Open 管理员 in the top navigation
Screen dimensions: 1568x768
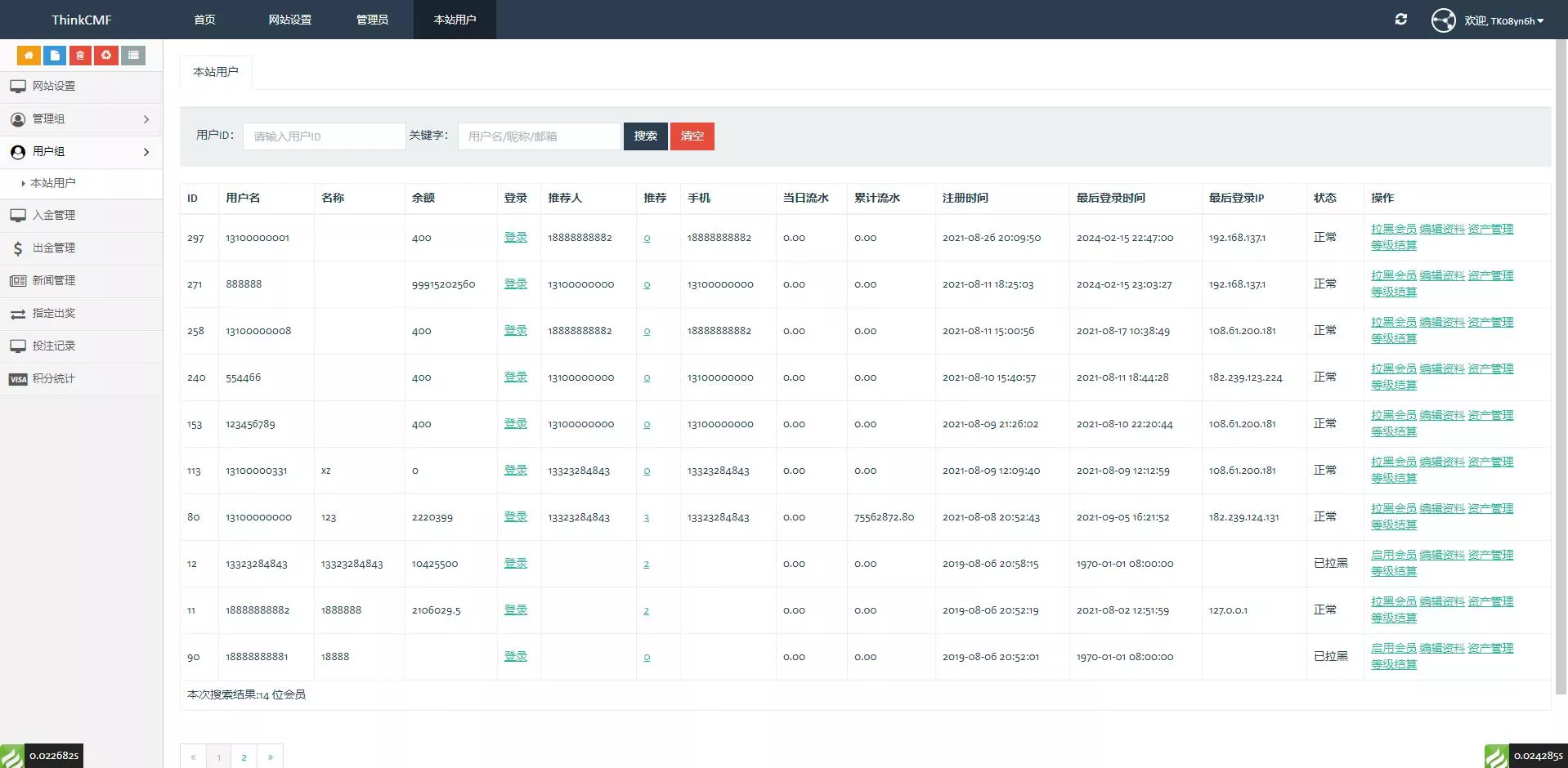click(372, 20)
